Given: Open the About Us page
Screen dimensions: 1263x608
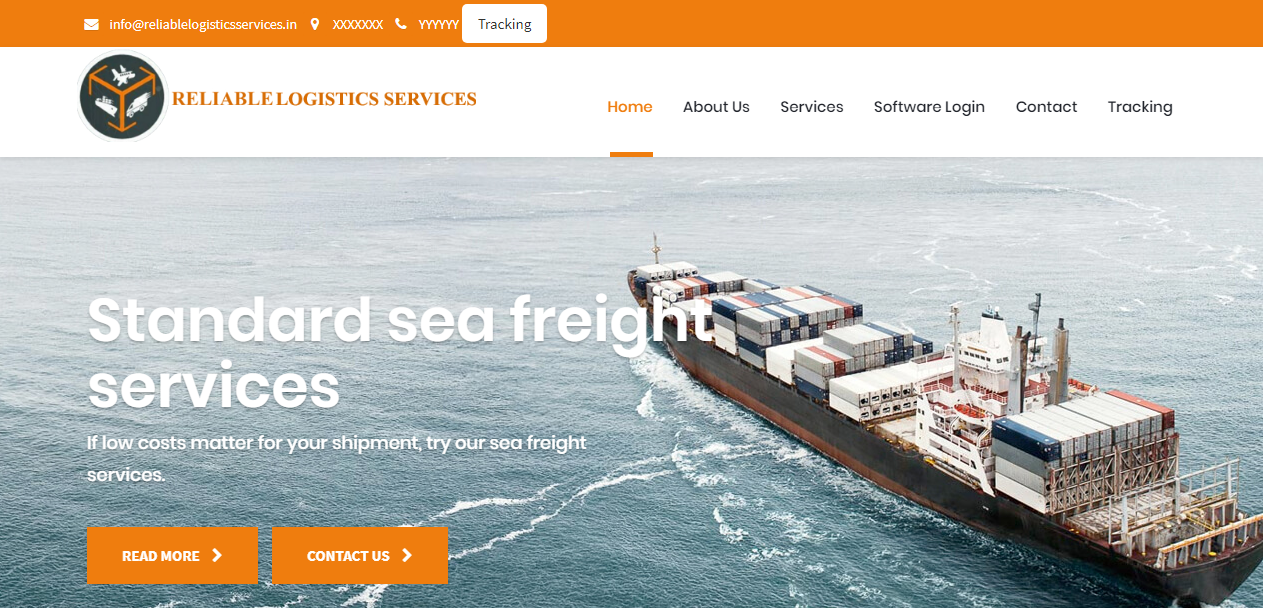Looking at the screenshot, I should point(716,107).
